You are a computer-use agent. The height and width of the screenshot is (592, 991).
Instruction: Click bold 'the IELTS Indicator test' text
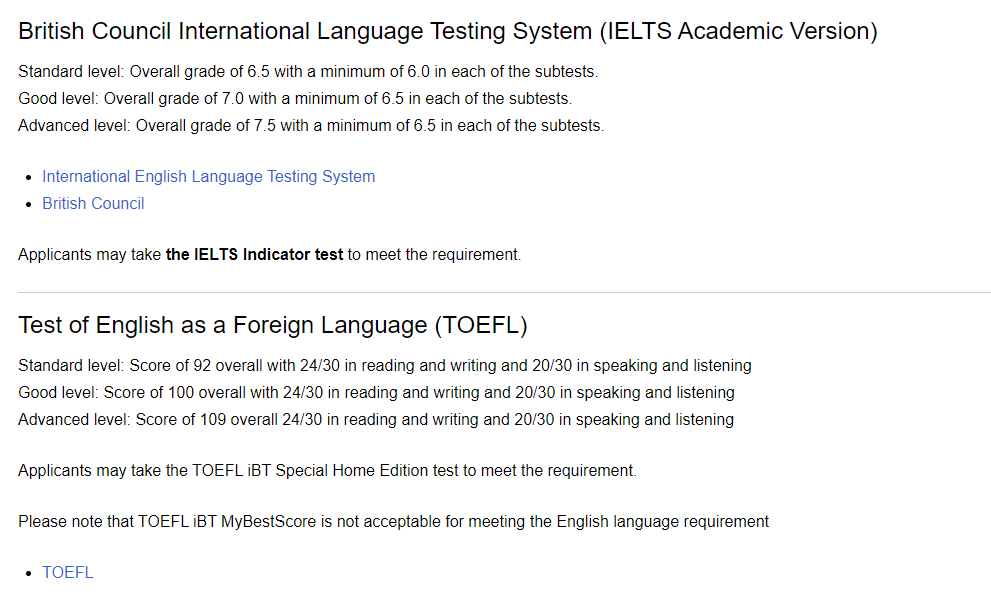click(254, 255)
